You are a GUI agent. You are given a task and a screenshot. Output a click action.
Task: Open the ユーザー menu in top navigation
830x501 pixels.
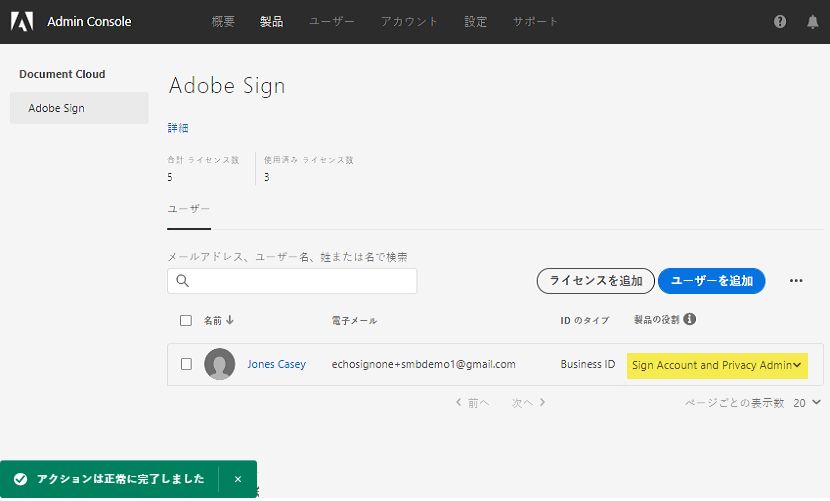(331, 22)
